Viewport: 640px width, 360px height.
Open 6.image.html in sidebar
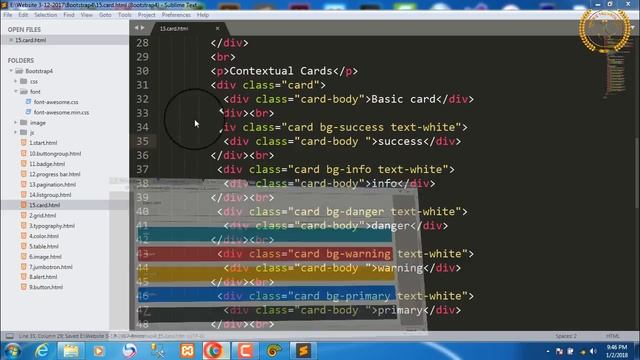click(45, 256)
